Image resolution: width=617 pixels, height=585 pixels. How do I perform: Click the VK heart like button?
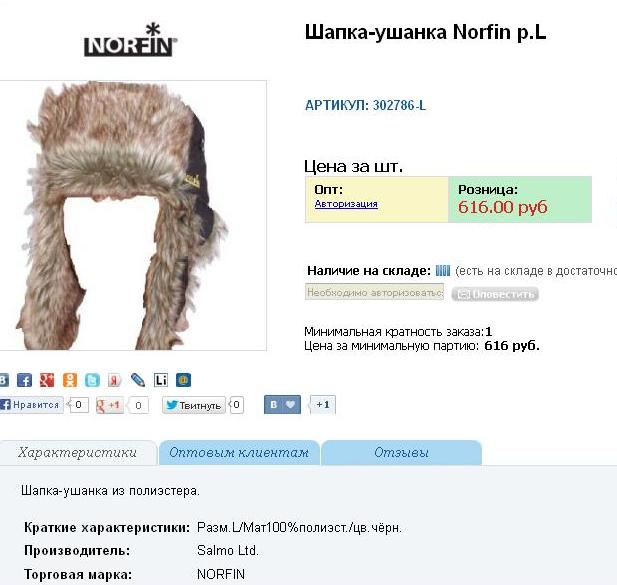click(x=283, y=405)
